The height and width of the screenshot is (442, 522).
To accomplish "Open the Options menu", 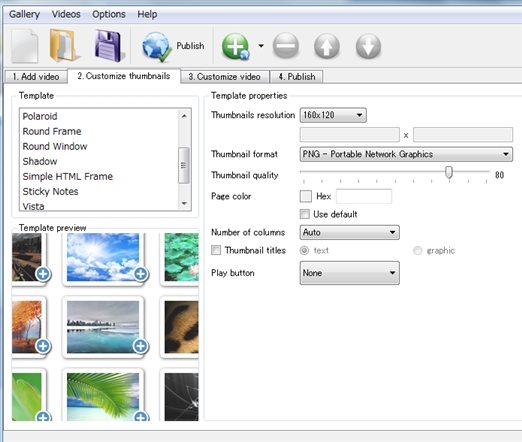I will coord(109,14).
